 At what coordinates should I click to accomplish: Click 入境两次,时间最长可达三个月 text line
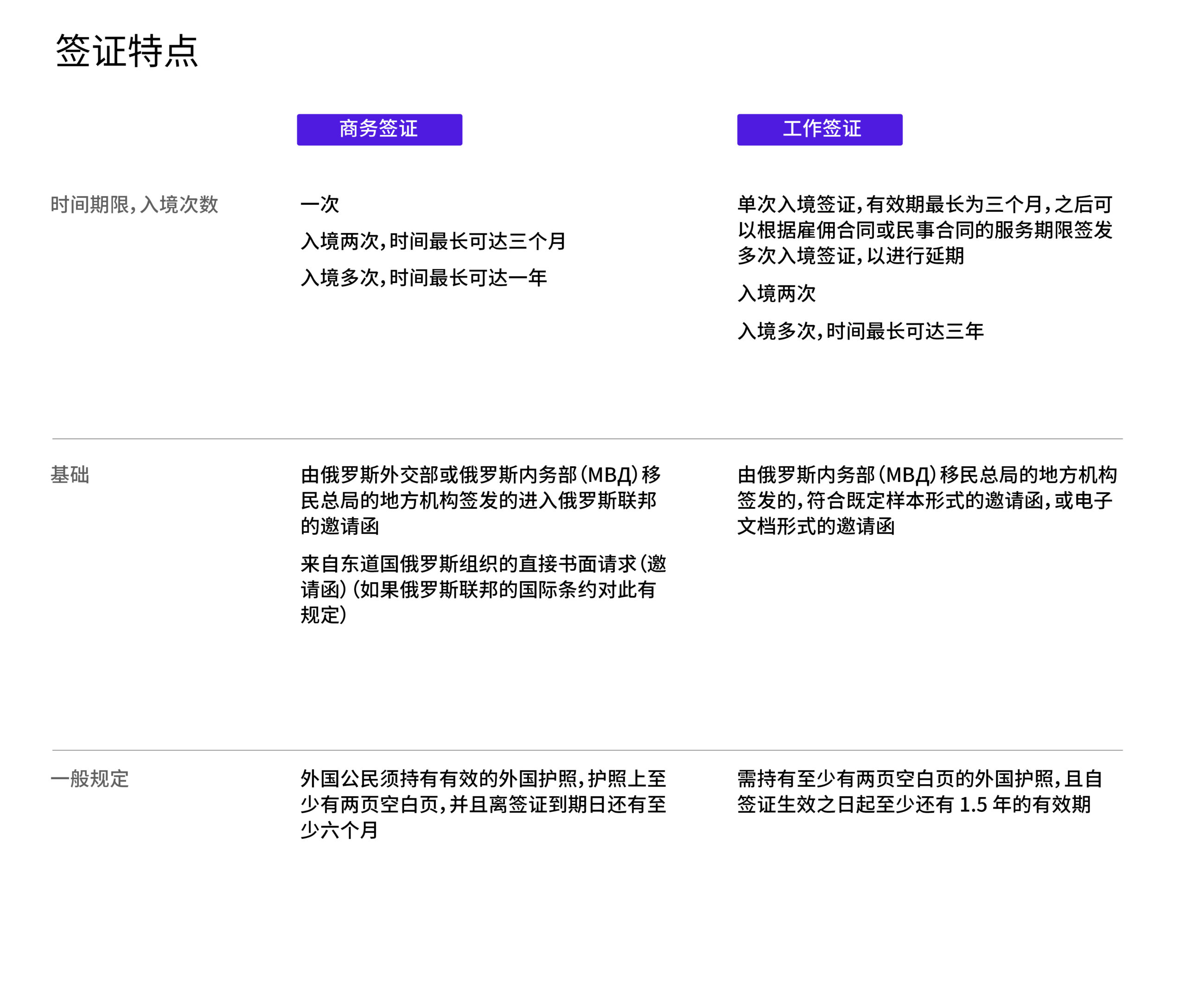(433, 241)
